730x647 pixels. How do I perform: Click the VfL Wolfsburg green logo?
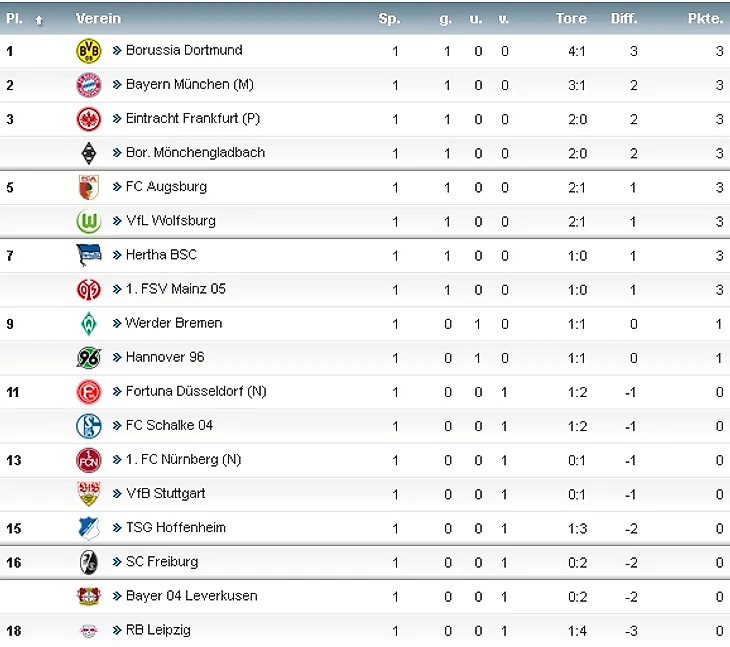pos(88,221)
